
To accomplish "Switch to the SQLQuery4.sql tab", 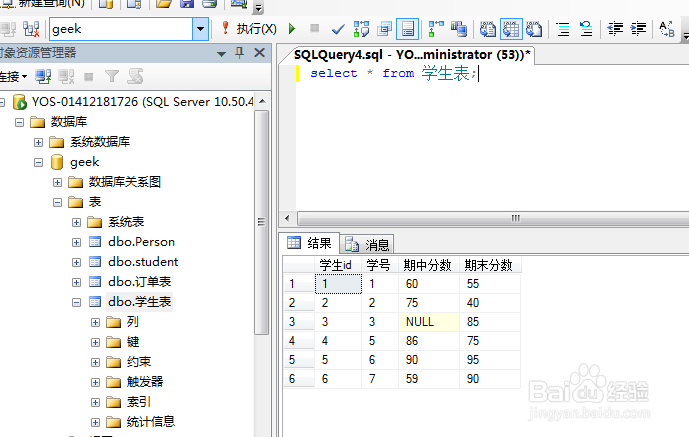I will coord(412,55).
